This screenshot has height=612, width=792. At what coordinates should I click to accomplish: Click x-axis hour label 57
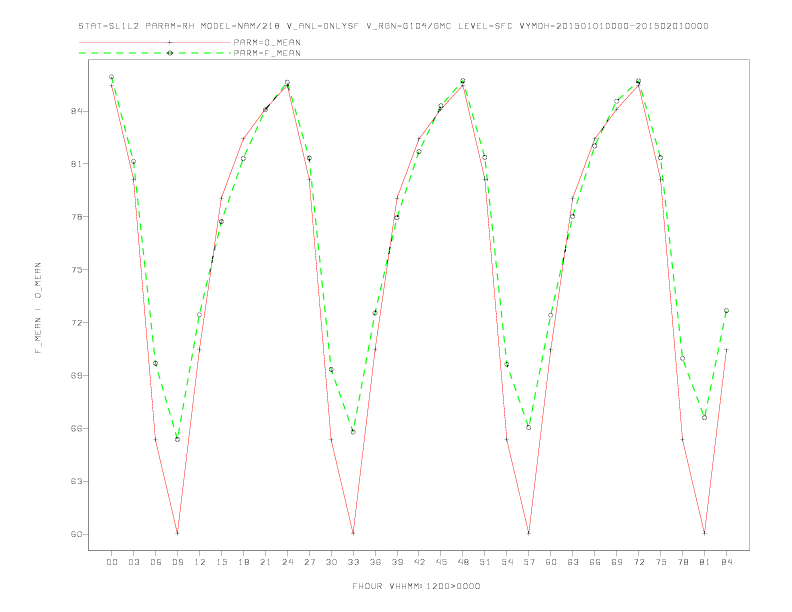529,562
